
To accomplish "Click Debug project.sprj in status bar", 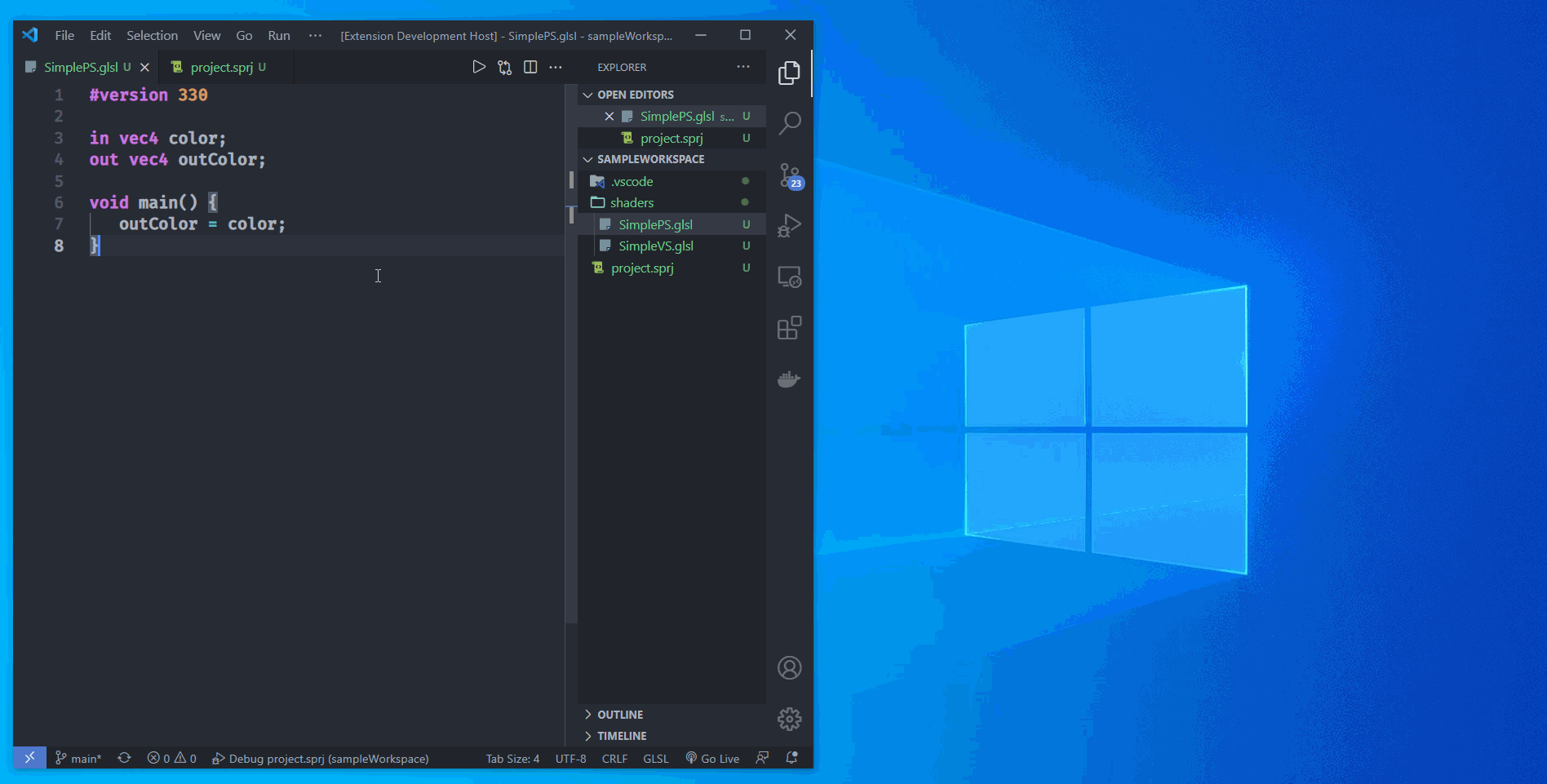I will (x=322, y=758).
